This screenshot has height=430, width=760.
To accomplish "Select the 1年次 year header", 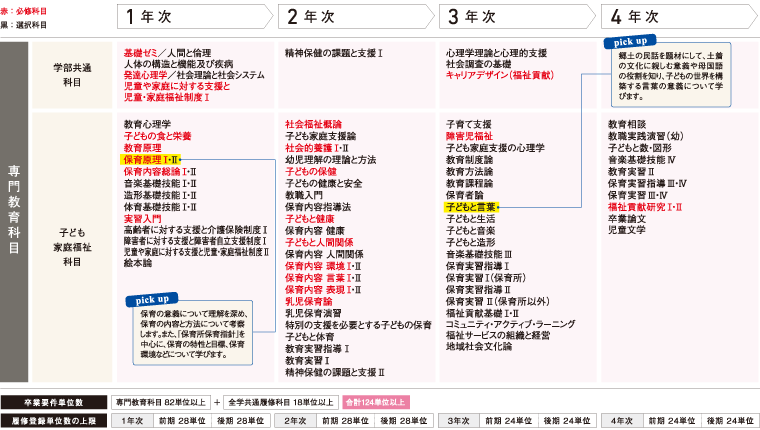I will tap(195, 16).
